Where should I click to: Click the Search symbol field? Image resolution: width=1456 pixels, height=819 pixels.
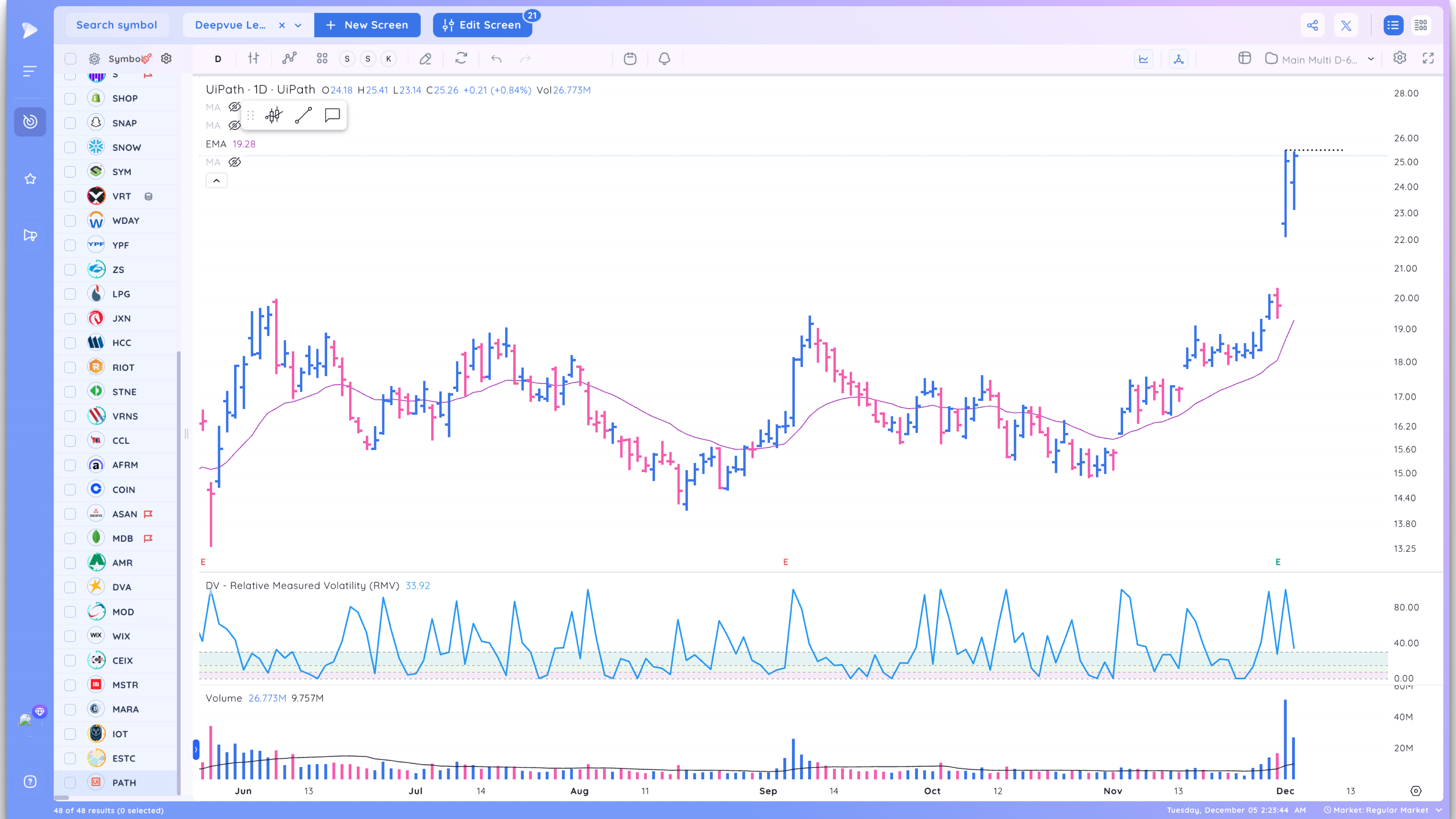[x=118, y=25]
